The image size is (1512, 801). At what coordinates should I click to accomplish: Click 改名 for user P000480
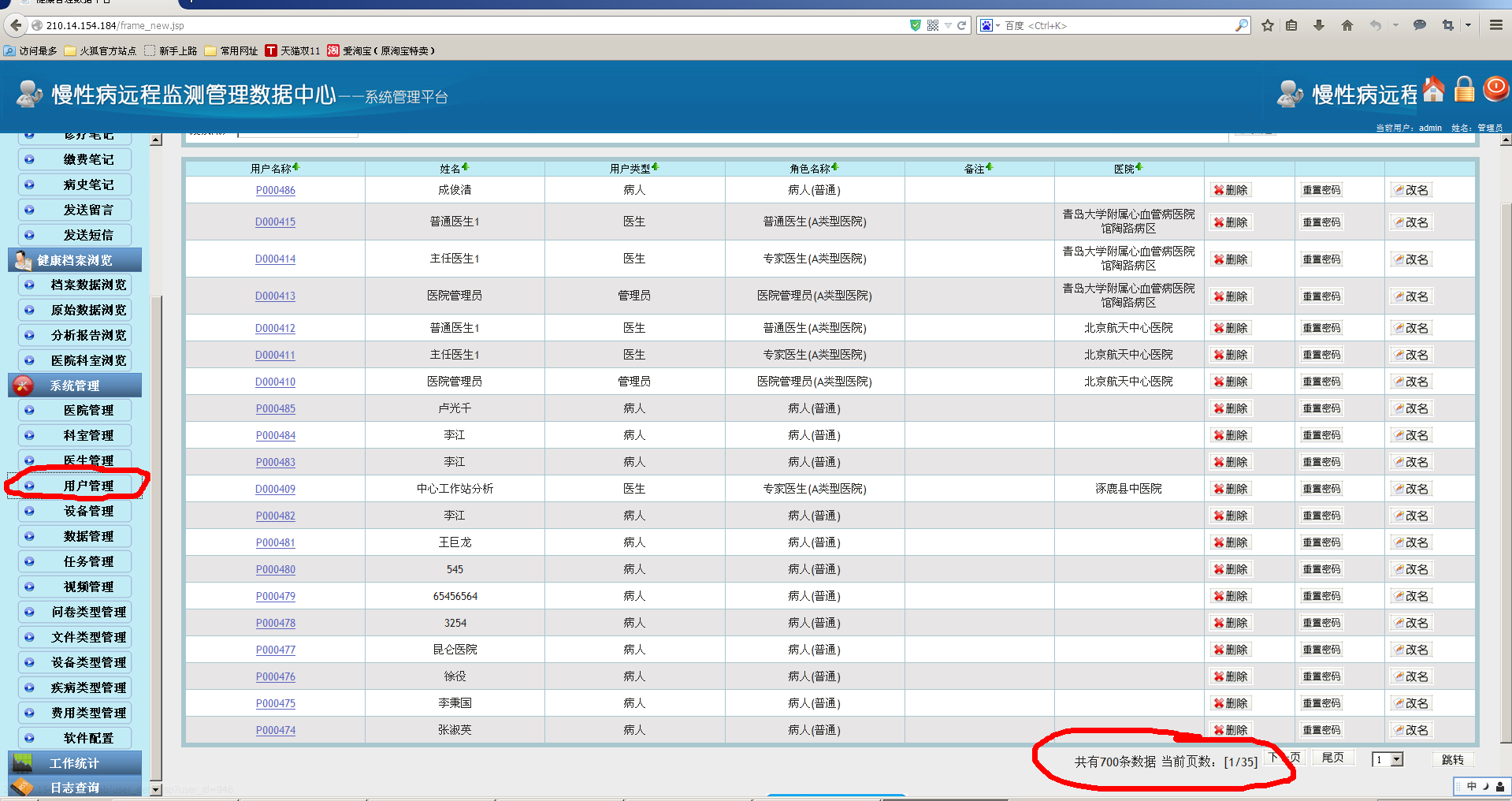(1411, 569)
